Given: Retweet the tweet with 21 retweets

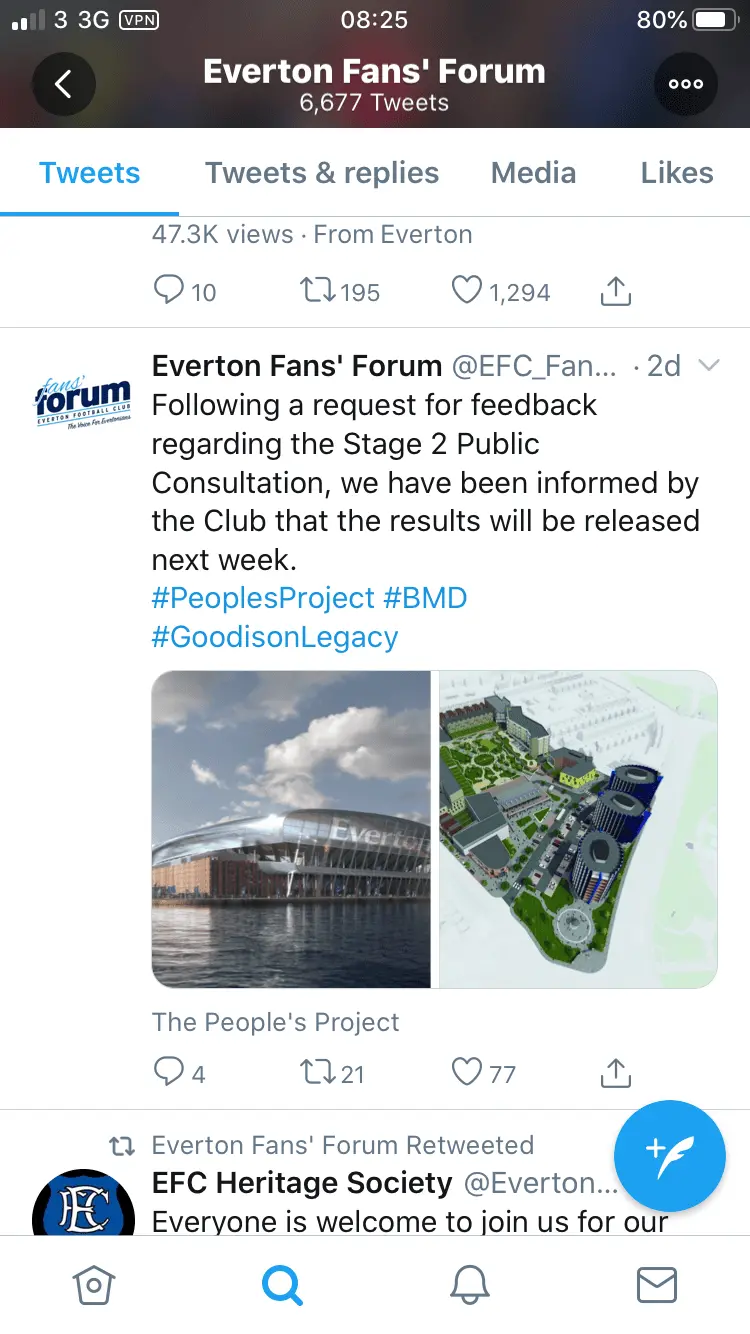Looking at the screenshot, I should coord(318,1073).
